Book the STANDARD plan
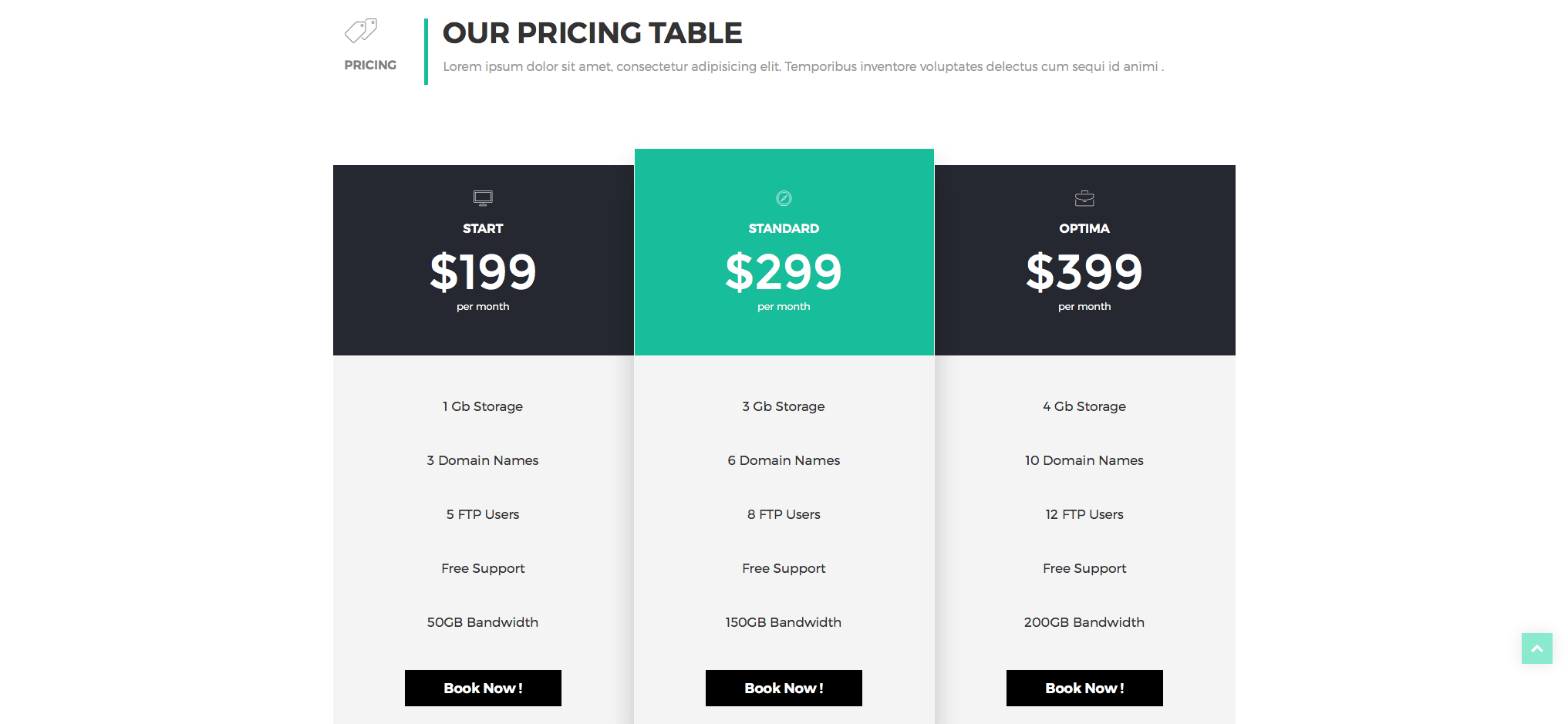Screen dimensions: 1568x724 click(x=784, y=688)
